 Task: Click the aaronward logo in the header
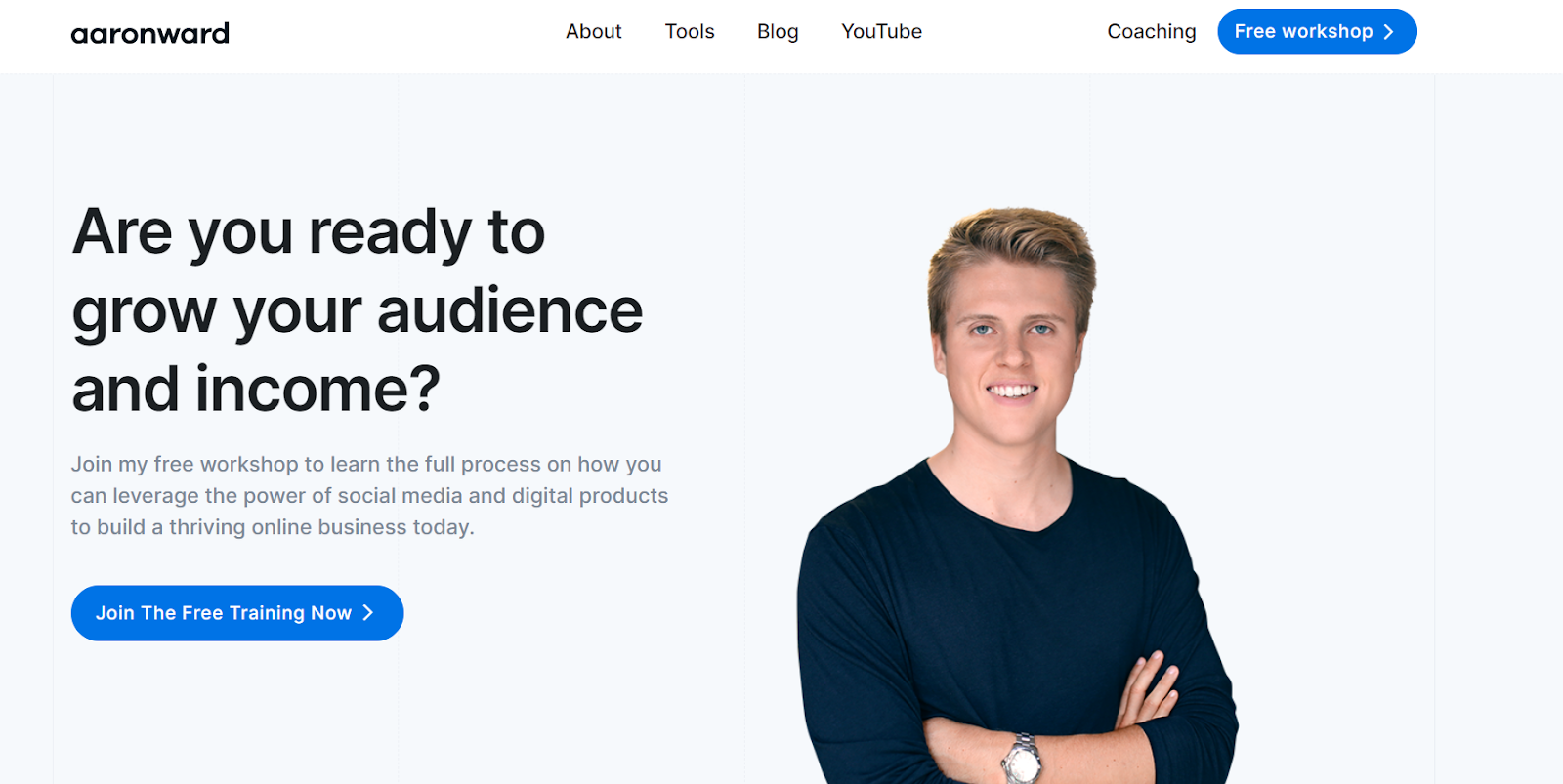pyautogui.click(x=150, y=33)
